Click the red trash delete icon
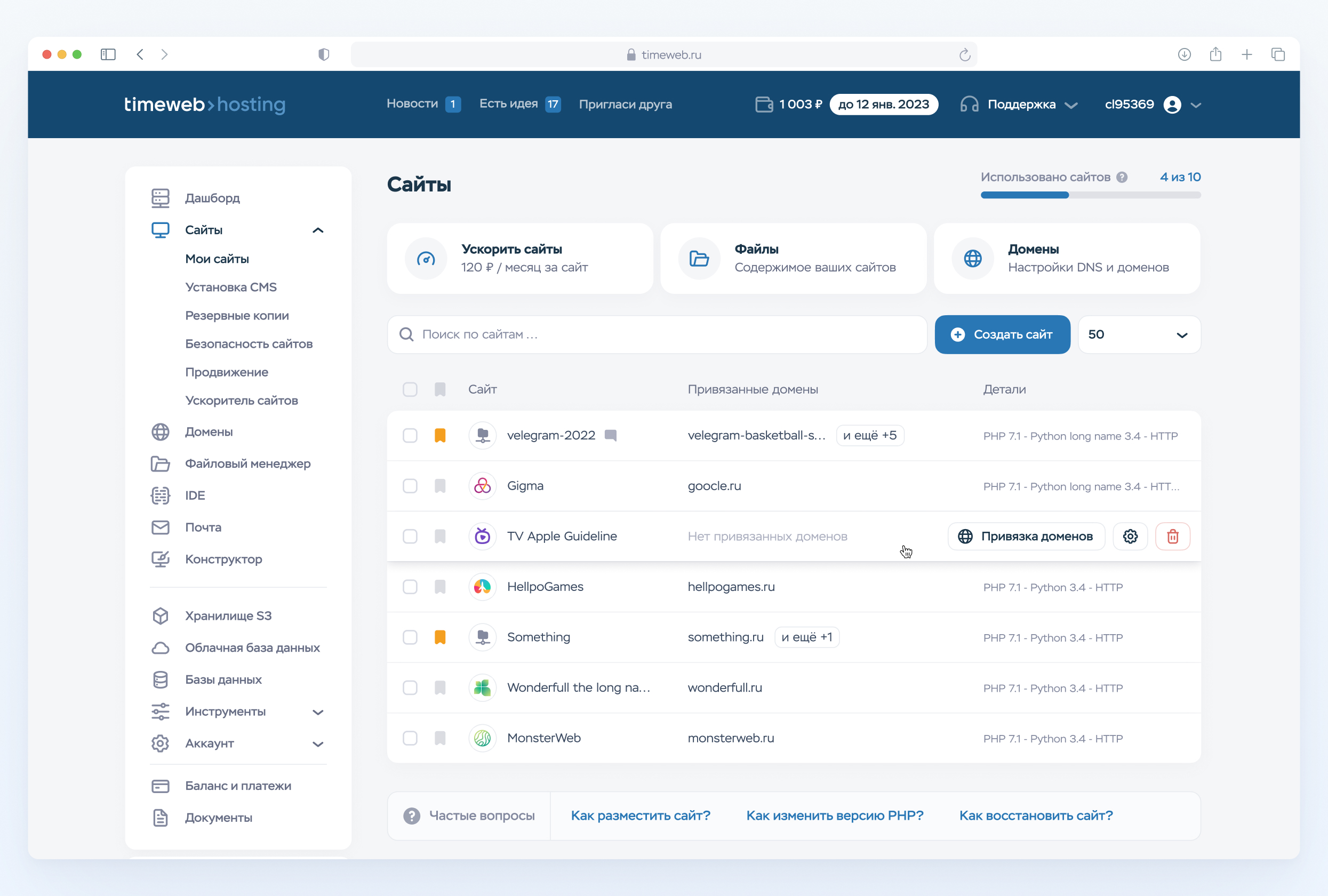This screenshot has height=896, width=1328. coord(1172,536)
